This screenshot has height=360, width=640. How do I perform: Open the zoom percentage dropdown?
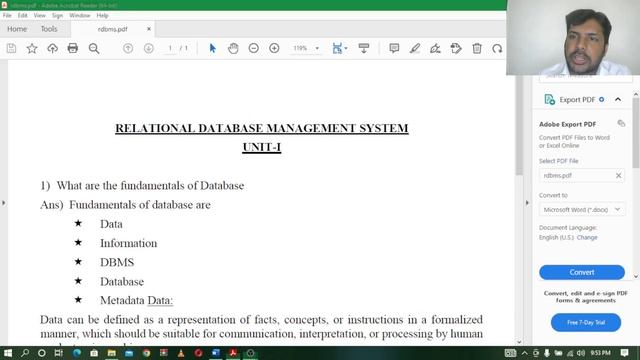point(317,48)
